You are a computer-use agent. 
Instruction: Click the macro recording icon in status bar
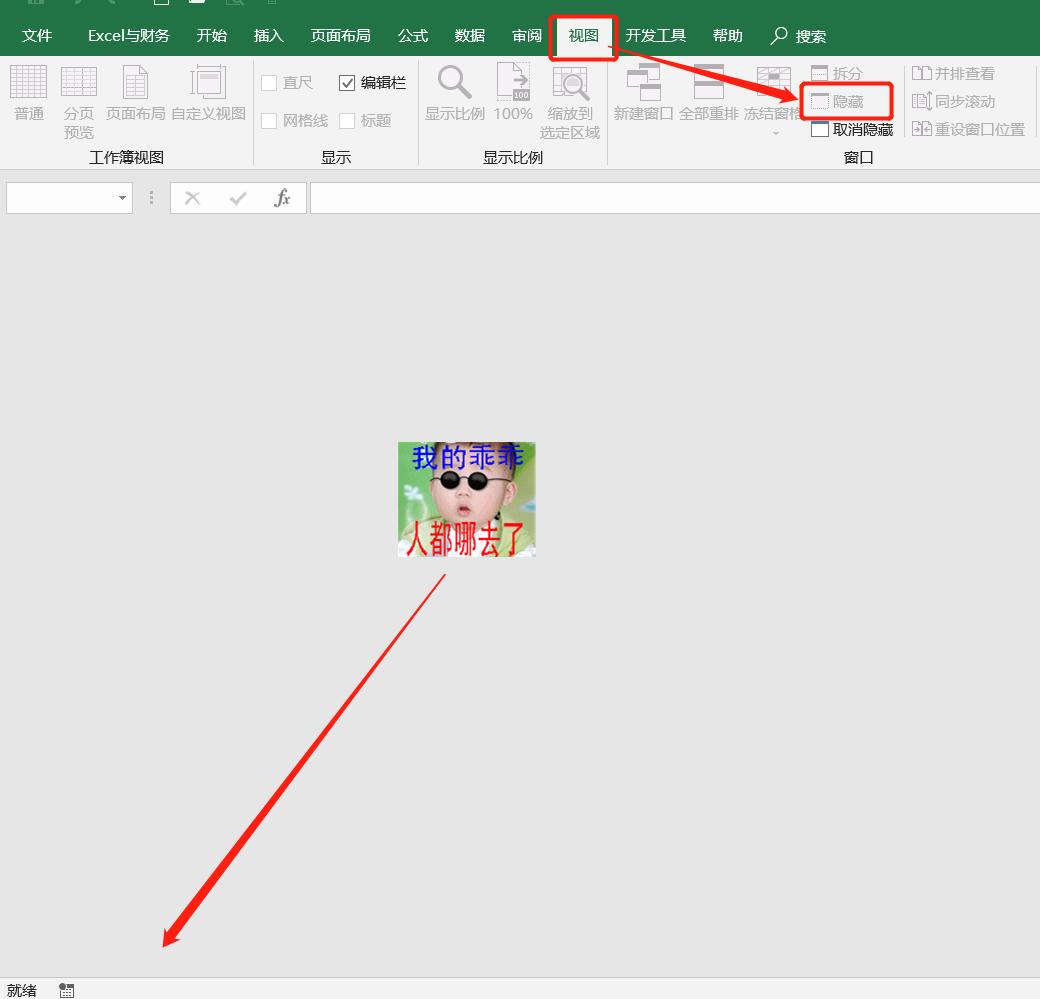(x=66, y=990)
